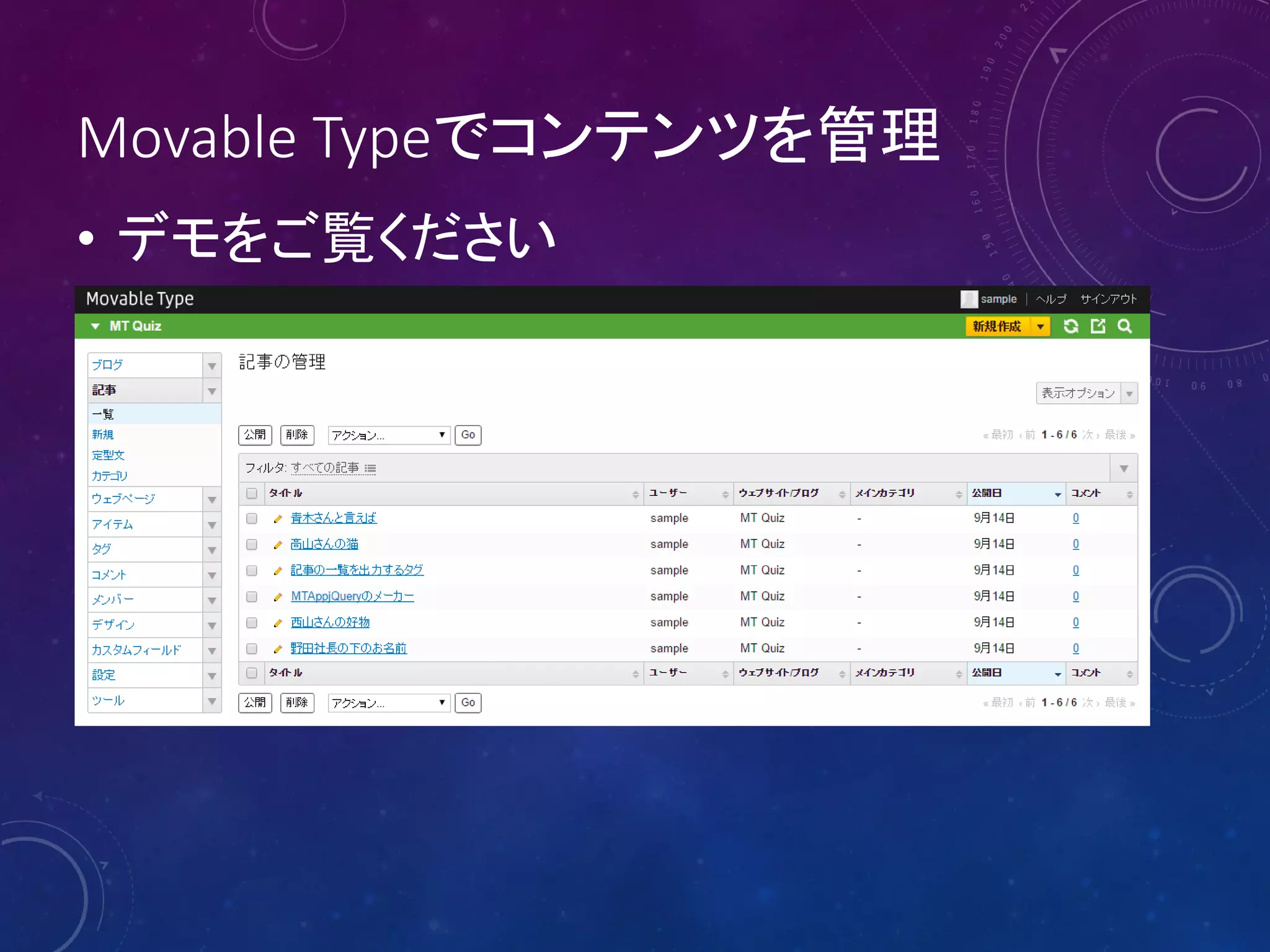1270x952 pixels.
Task: Open the top アクション... dropdown
Action: (x=389, y=435)
